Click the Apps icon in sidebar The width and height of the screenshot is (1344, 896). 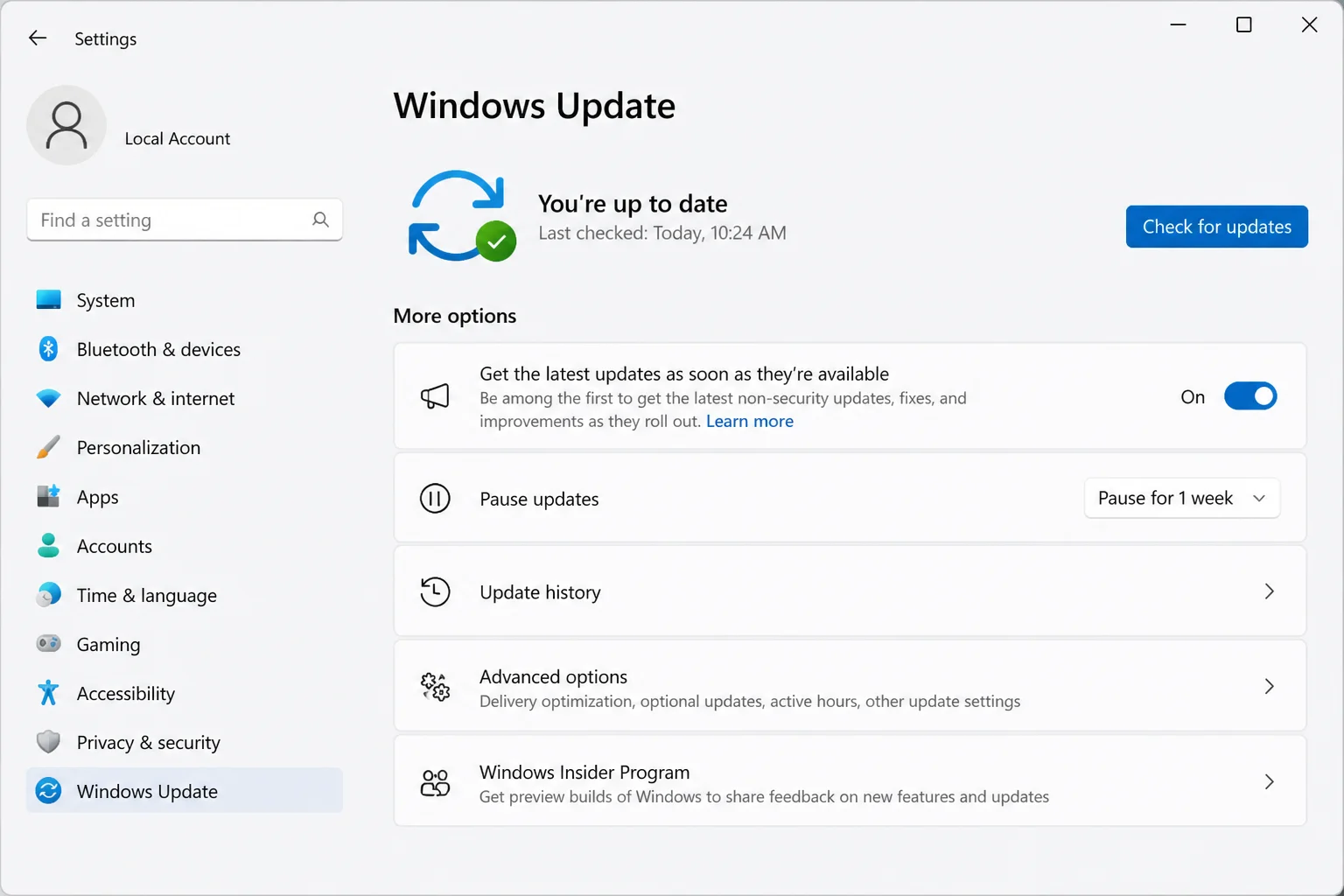[x=48, y=496]
